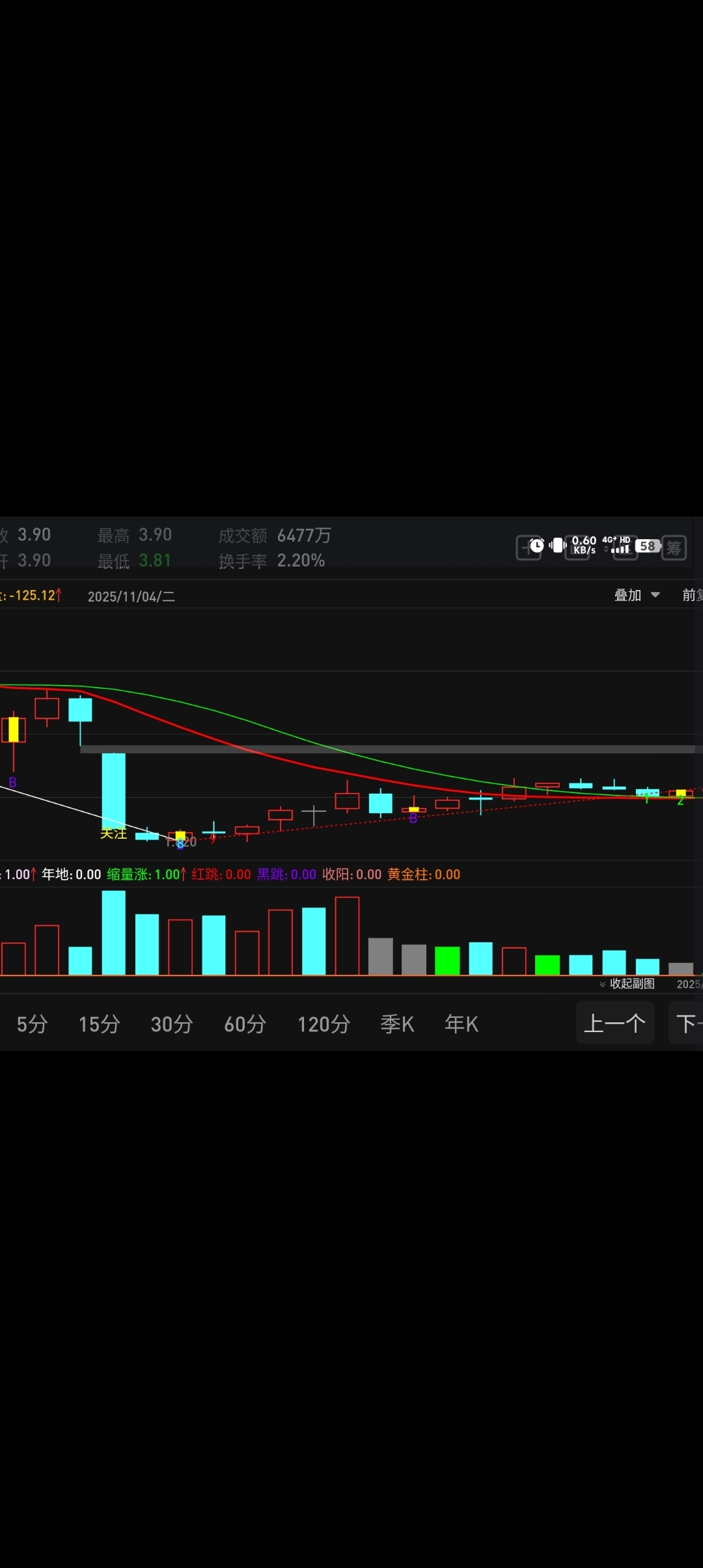Image resolution: width=703 pixels, height=1568 pixels.
Task: Switch to the 季K period tab
Action: (397, 1024)
